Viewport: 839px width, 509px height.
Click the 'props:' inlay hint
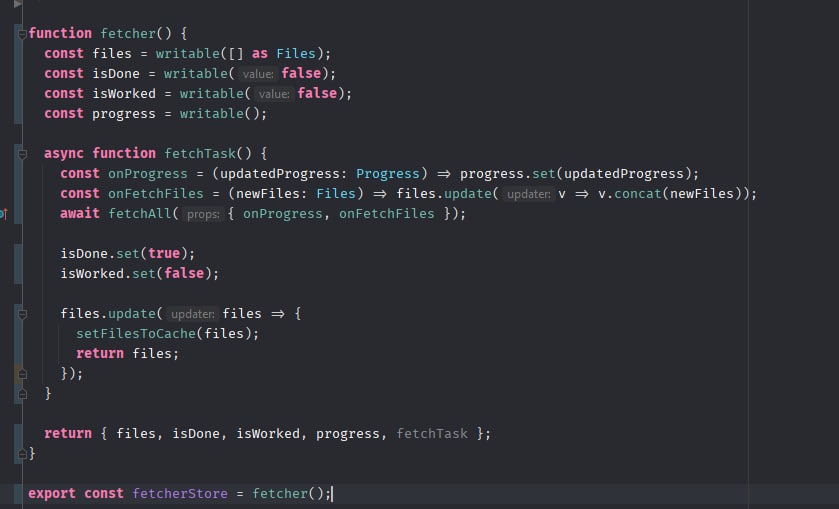(x=203, y=214)
